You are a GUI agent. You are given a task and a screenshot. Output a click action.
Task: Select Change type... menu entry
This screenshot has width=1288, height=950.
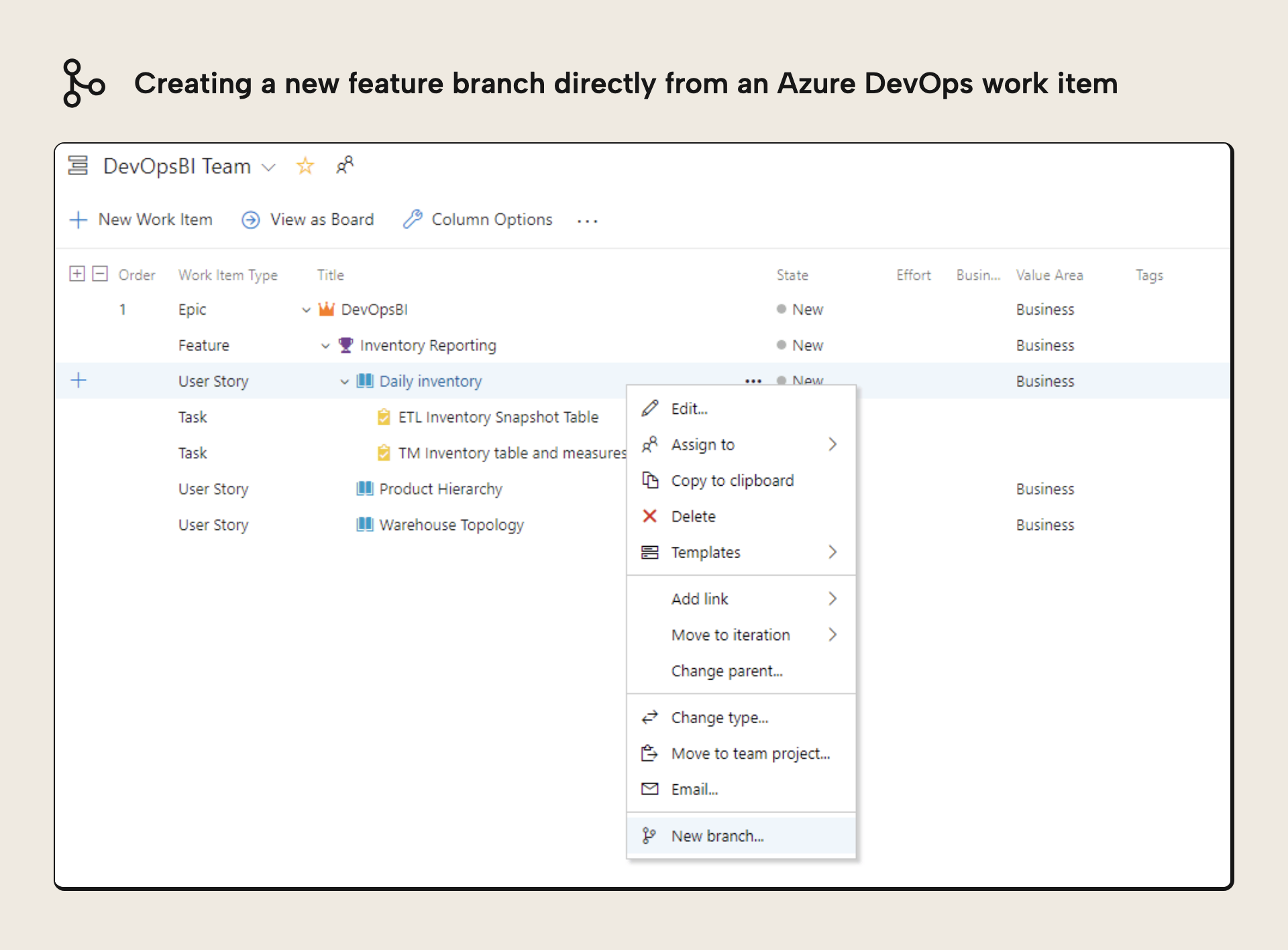click(x=741, y=718)
